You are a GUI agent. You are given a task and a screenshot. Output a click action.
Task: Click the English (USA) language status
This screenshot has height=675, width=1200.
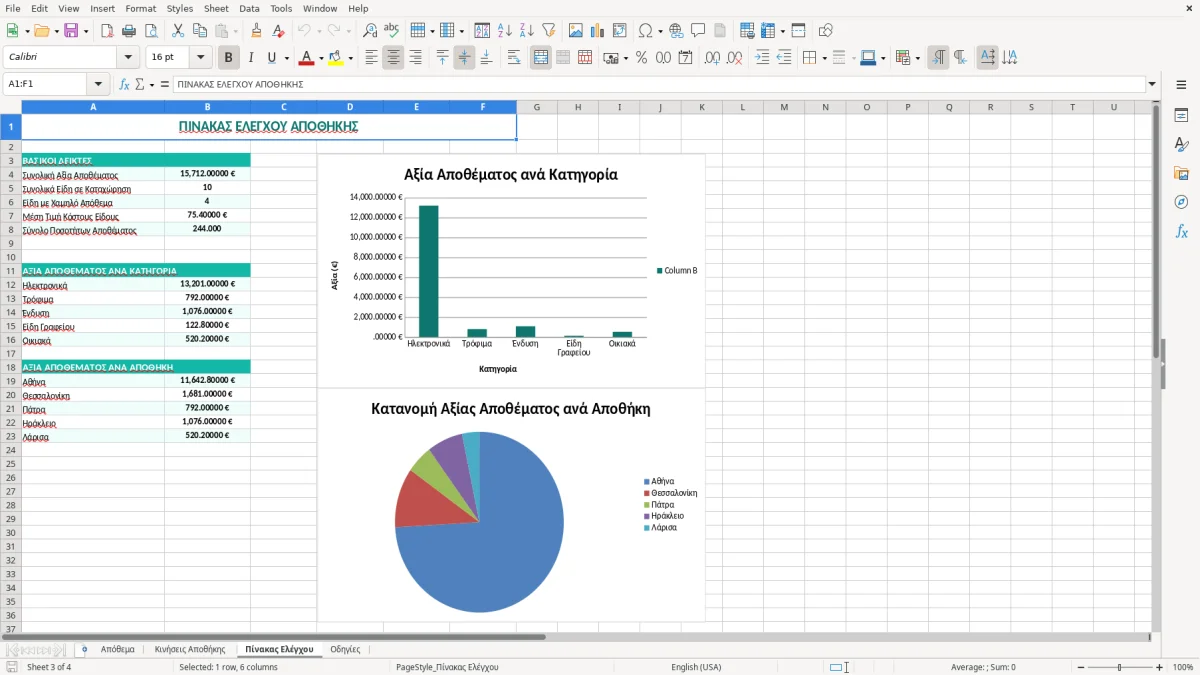tap(696, 667)
